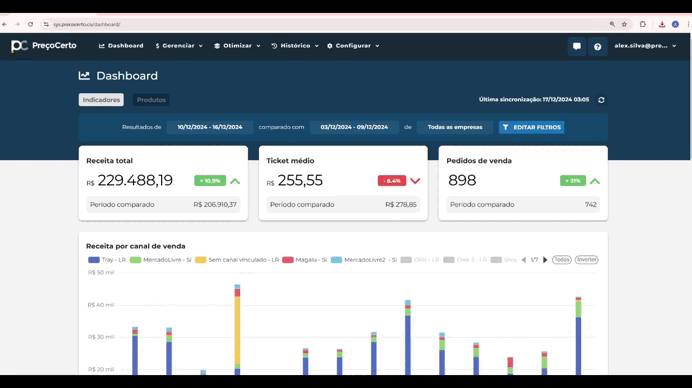The height and width of the screenshot is (388, 692).
Task: Click compared value 742
Action: (x=590, y=205)
